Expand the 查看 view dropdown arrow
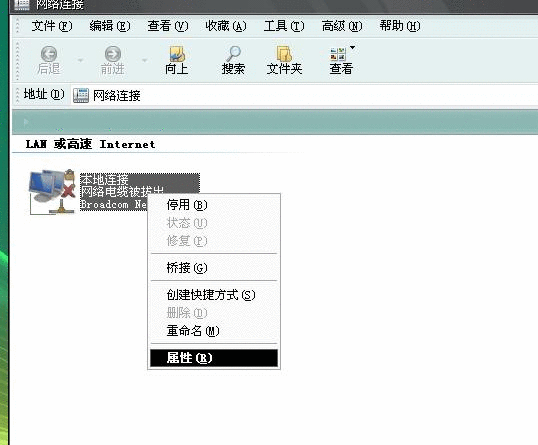This screenshot has height=445, width=538. 352,48
